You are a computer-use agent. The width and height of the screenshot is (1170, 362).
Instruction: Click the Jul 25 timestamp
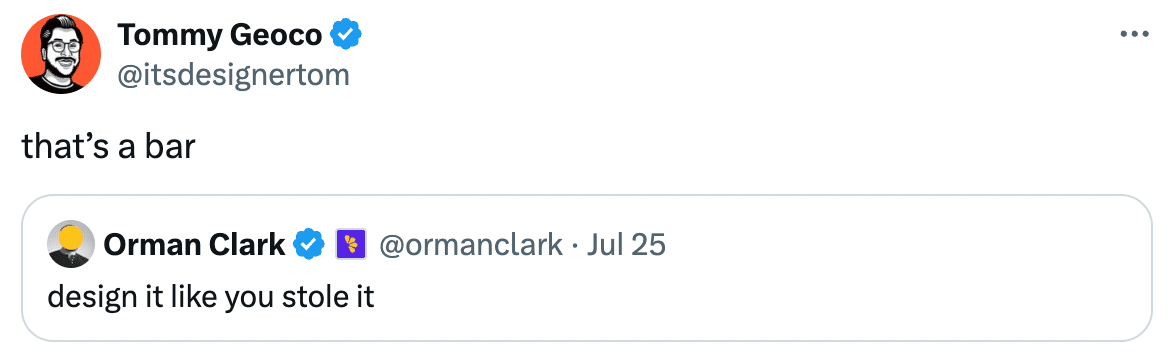(623, 244)
